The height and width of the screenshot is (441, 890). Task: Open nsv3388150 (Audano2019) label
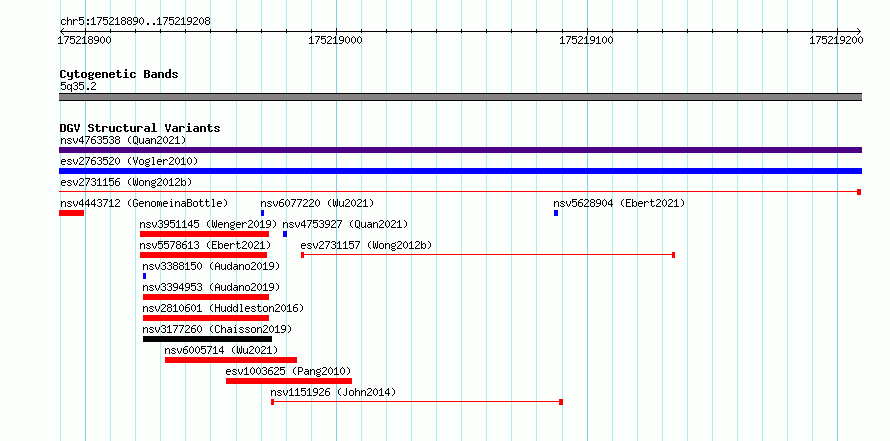coord(211,266)
